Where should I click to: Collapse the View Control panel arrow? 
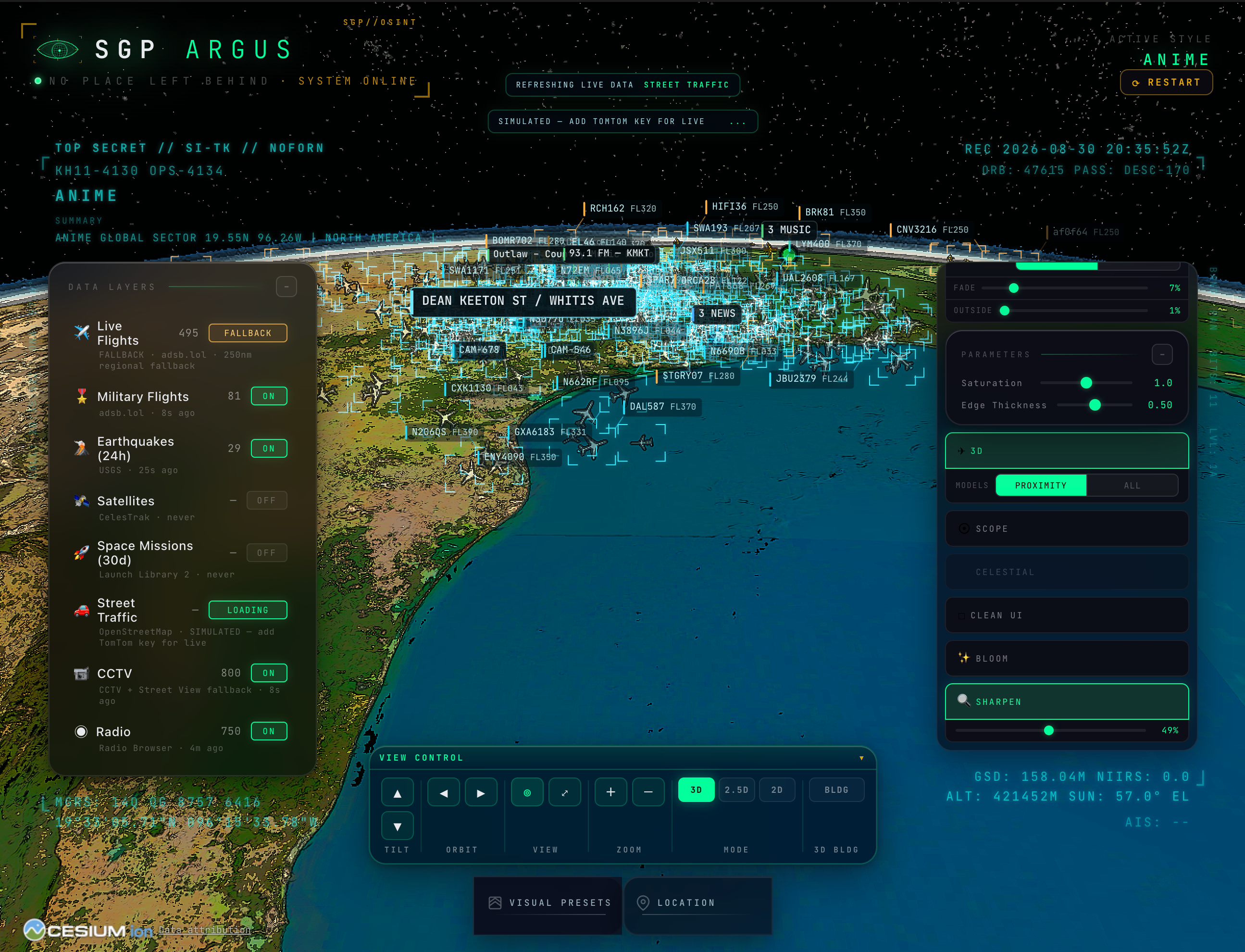[861, 758]
